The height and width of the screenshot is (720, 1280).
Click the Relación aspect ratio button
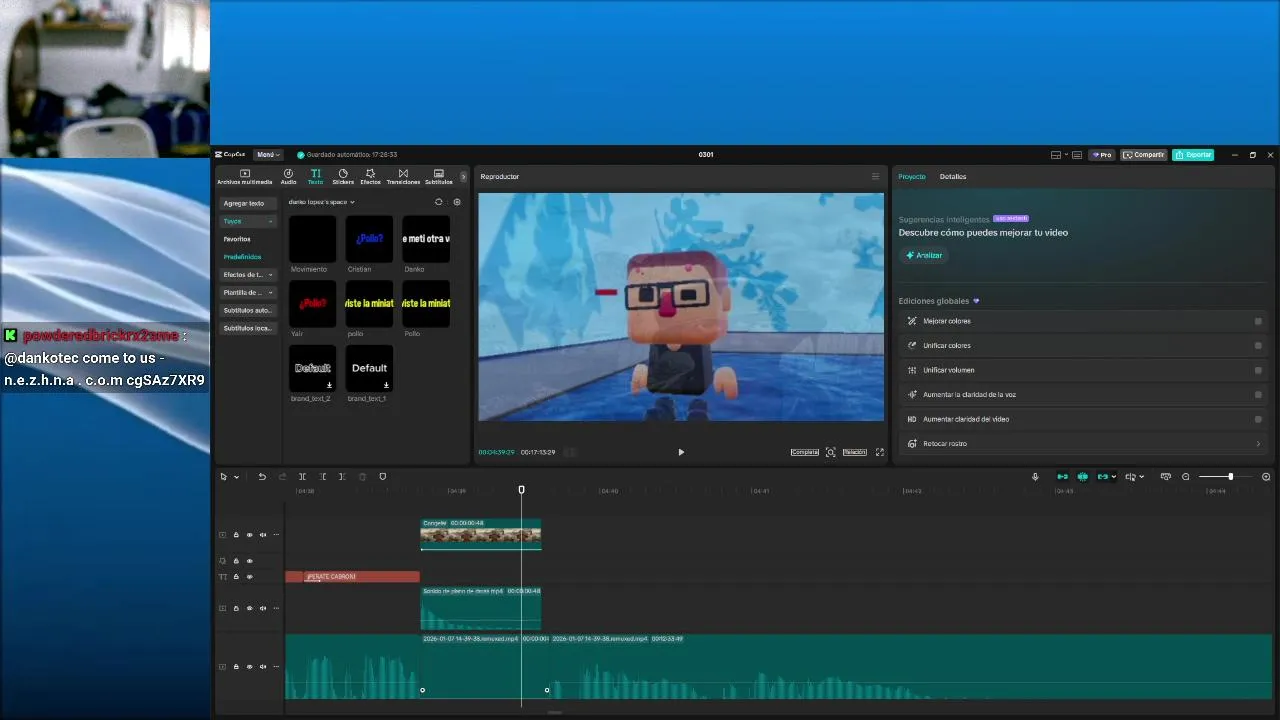854,452
